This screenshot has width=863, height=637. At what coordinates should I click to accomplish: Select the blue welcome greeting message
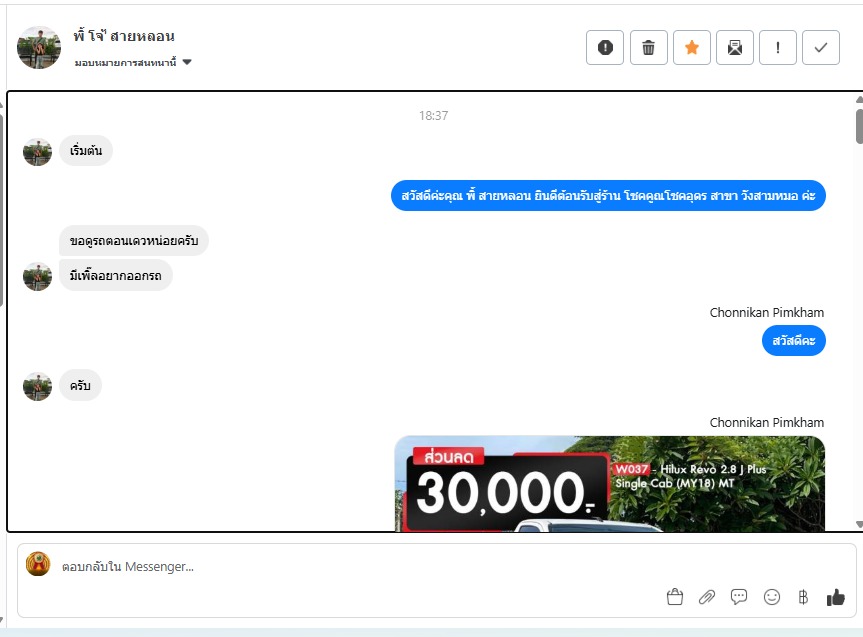608,195
